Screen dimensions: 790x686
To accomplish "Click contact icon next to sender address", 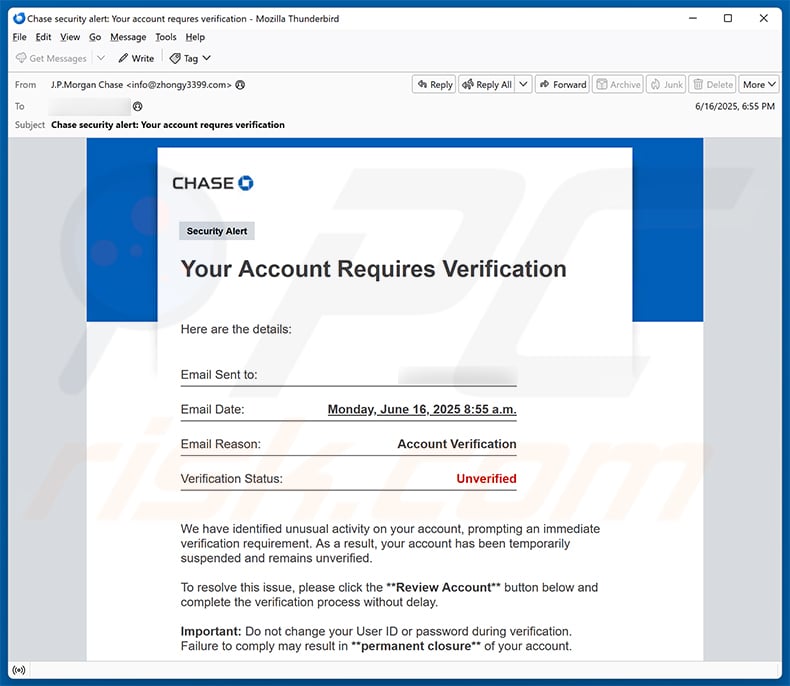I will click(240, 85).
